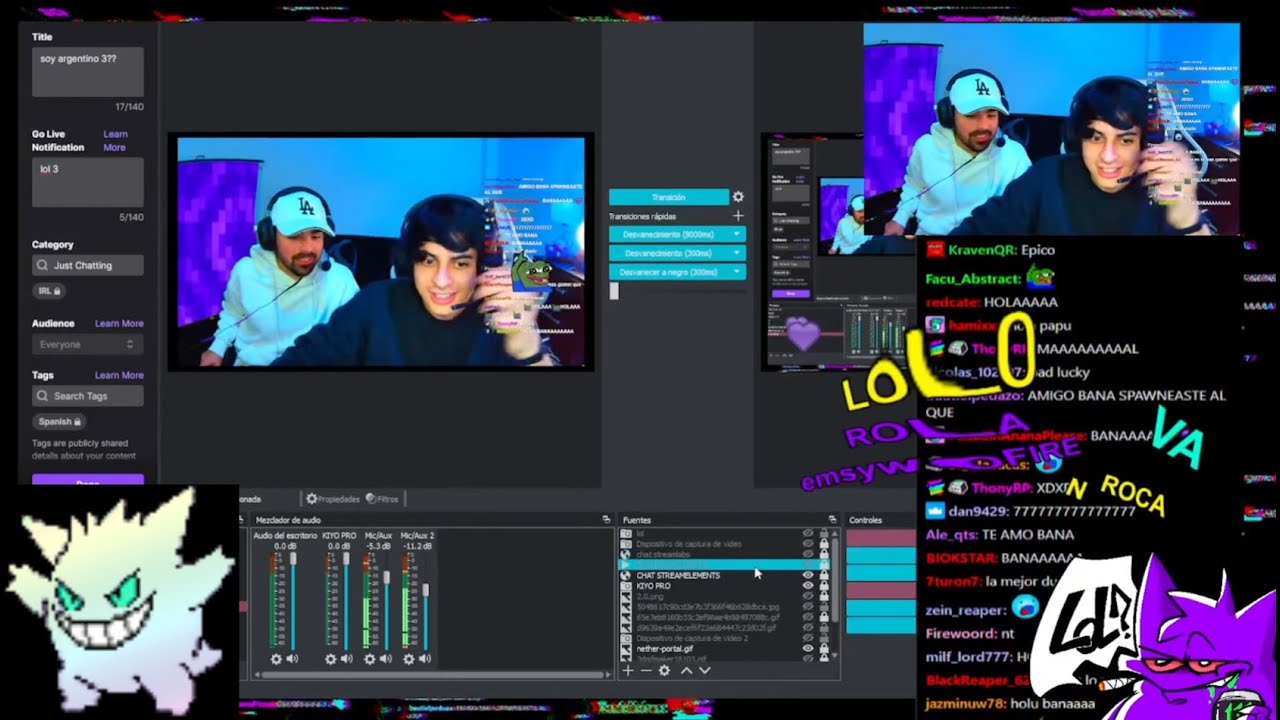1280x720 pixels.
Task: Click the stream Title input field
Action: [87, 72]
